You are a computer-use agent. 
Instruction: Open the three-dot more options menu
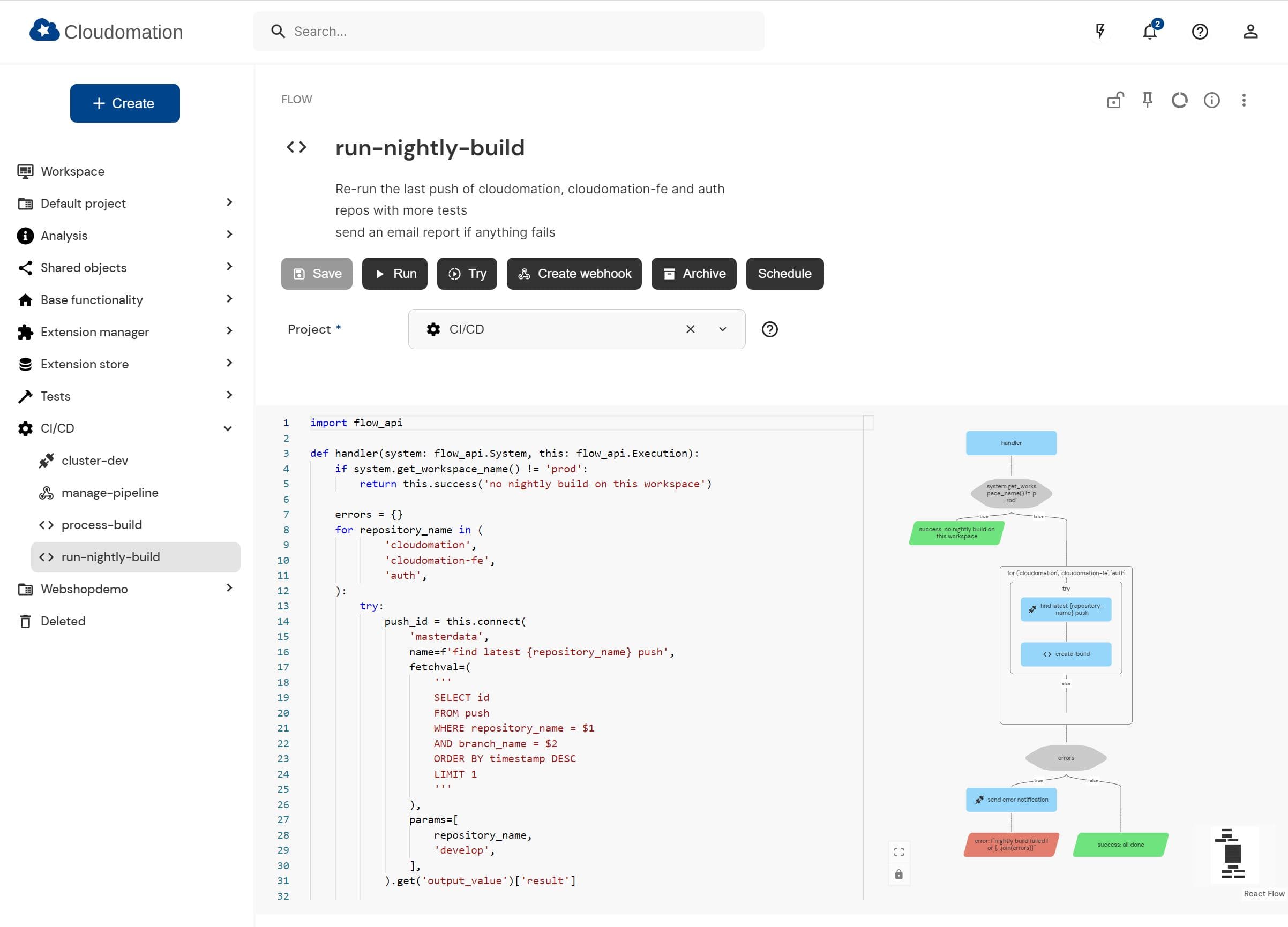click(x=1244, y=100)
